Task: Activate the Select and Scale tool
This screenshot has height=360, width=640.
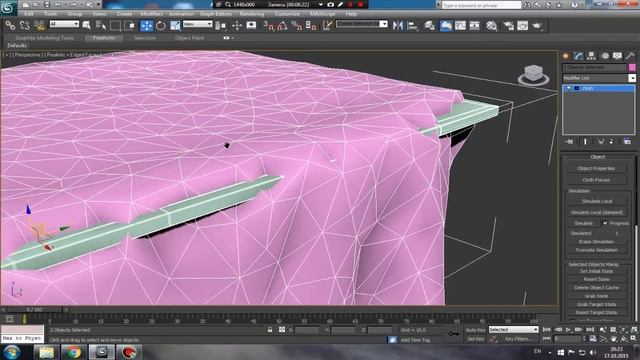Action: tap(175, 26)
